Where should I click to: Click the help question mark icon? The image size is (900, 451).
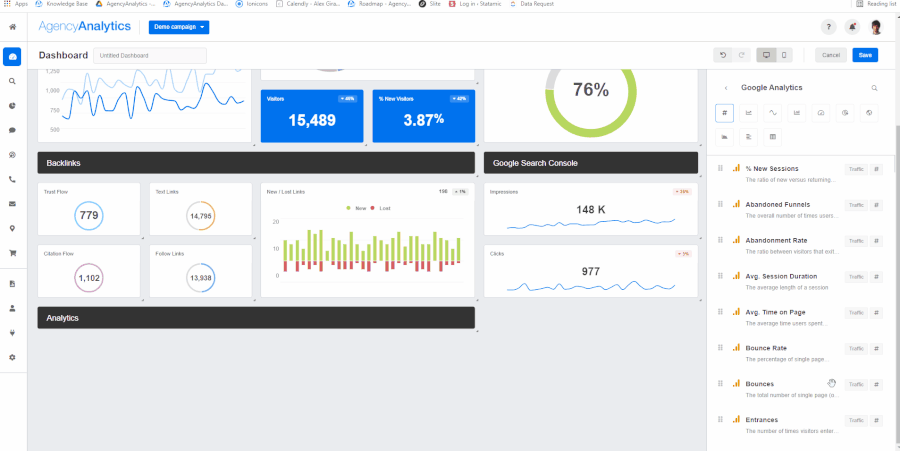point(828,27)
